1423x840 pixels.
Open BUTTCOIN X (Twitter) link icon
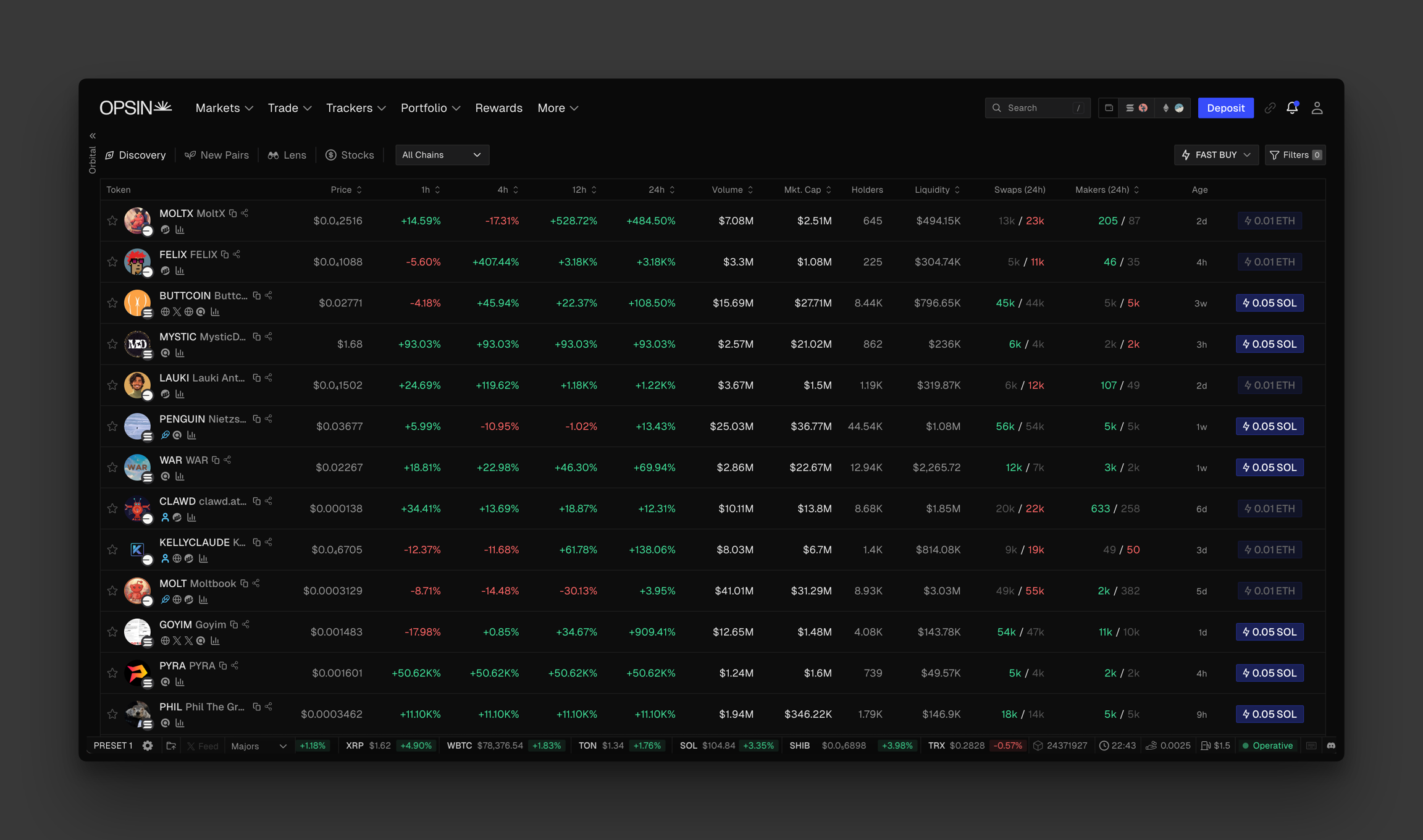pyautogui.click(x=177, y=312)
